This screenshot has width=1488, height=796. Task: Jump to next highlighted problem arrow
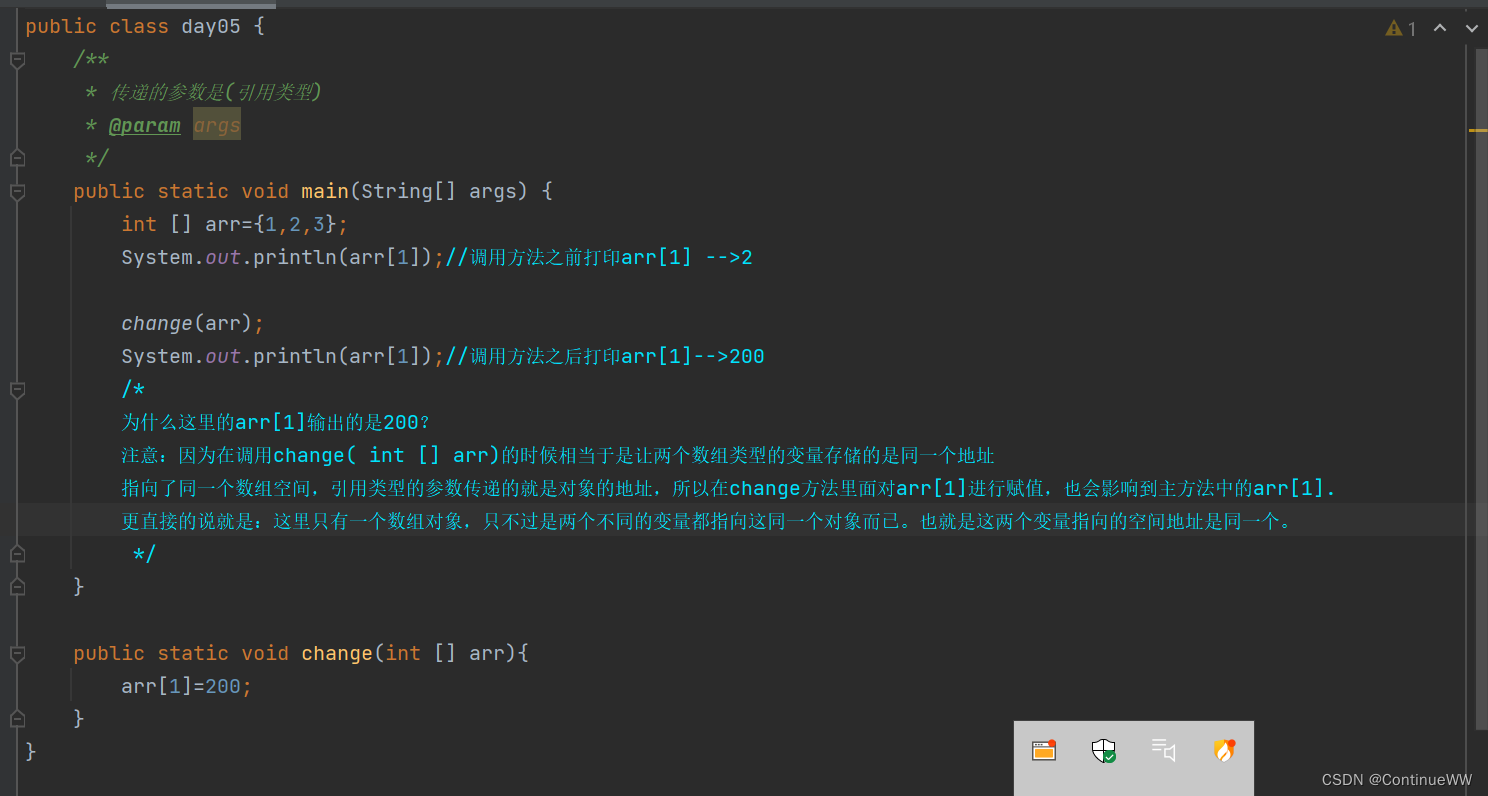pyautogui.click(x=1471, y=28)
